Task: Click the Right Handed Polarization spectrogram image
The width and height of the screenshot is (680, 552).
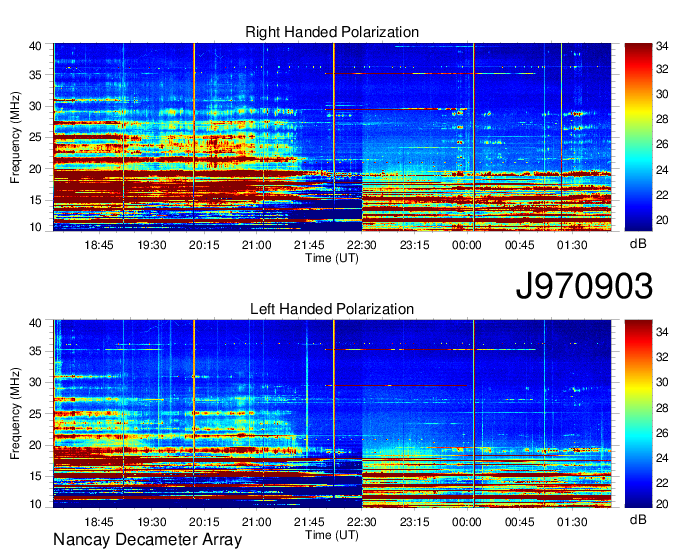Action: 332,137
